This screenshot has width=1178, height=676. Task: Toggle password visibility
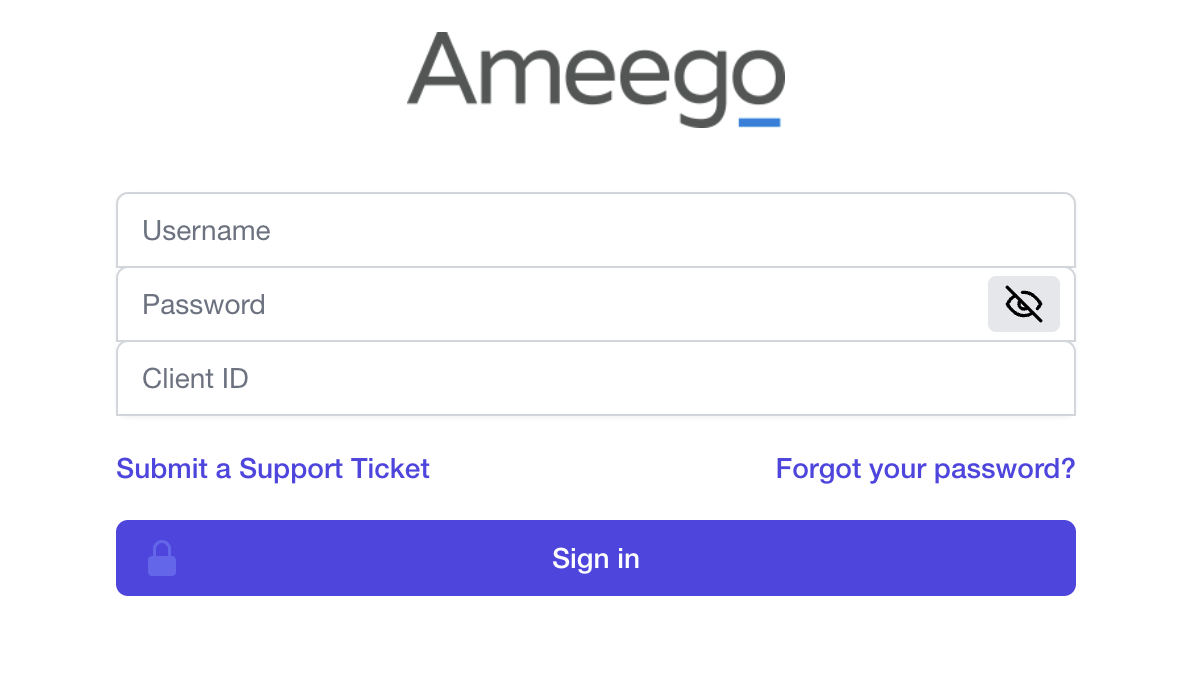(x=1023, y=304)
